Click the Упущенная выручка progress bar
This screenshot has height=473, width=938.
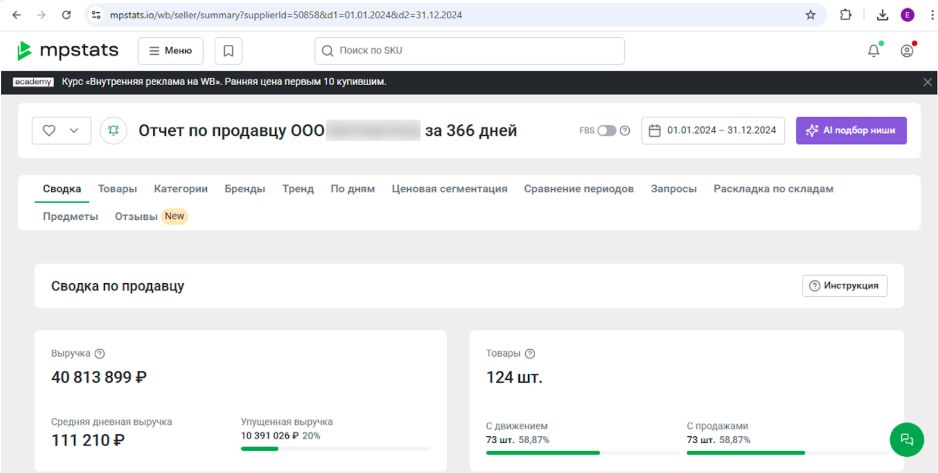[x=335, y=449]
